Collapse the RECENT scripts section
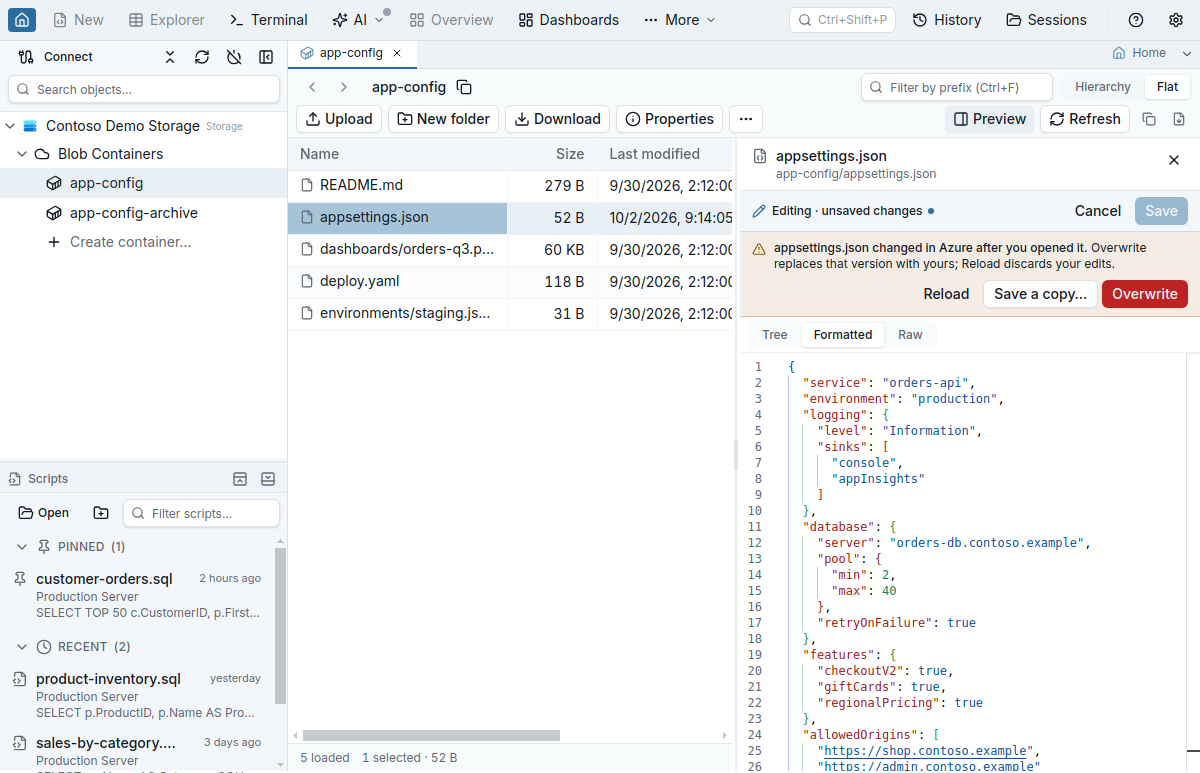 pyautogui.click(x=22, y=647)
